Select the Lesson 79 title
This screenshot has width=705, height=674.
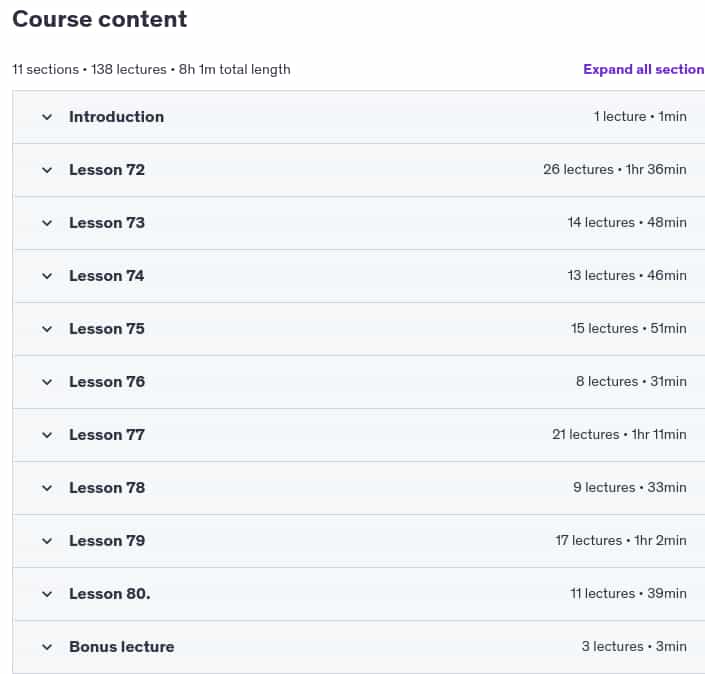[x=107, y=540]
